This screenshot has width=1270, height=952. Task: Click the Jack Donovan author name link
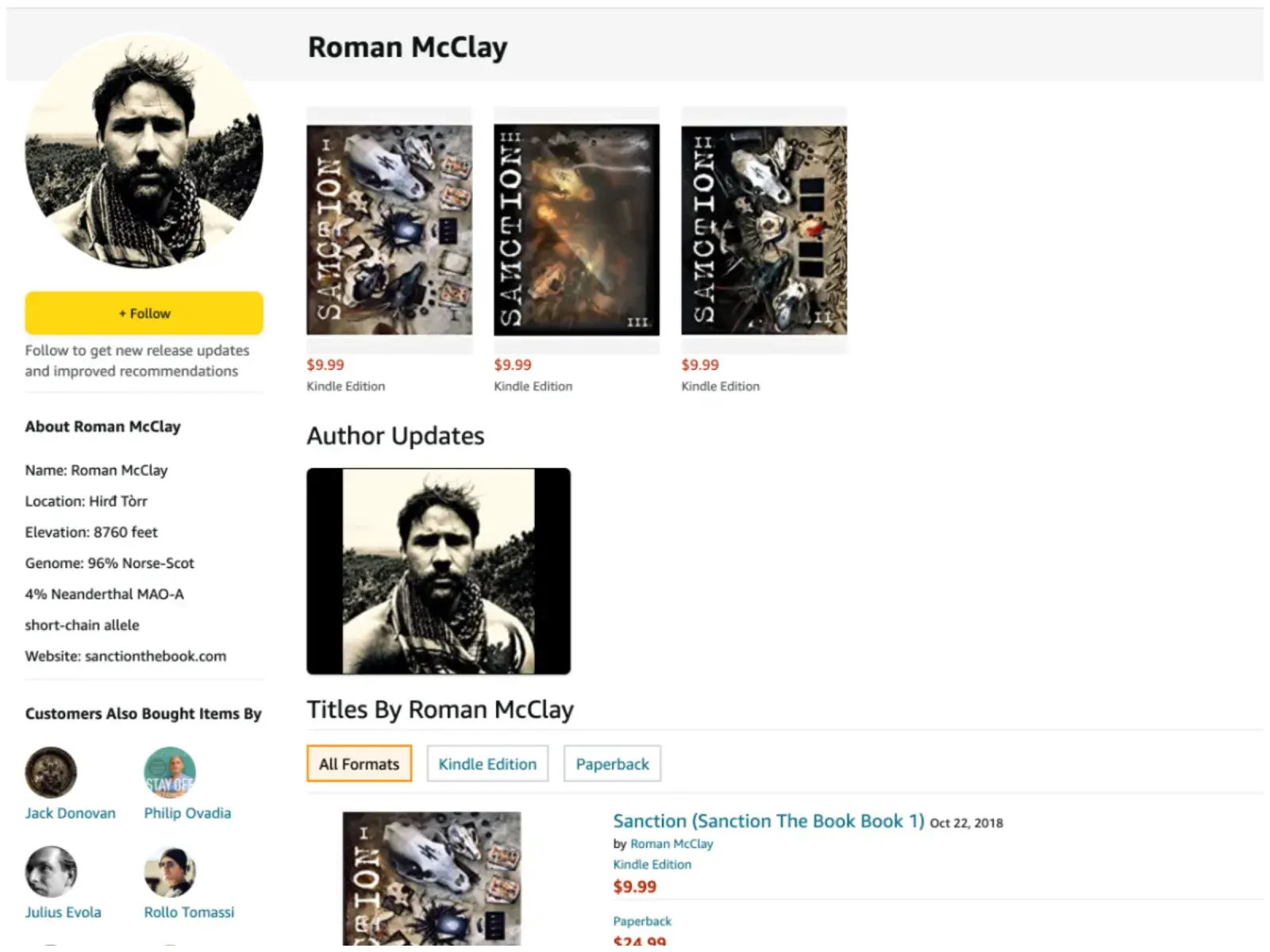[x=70, y=813]
